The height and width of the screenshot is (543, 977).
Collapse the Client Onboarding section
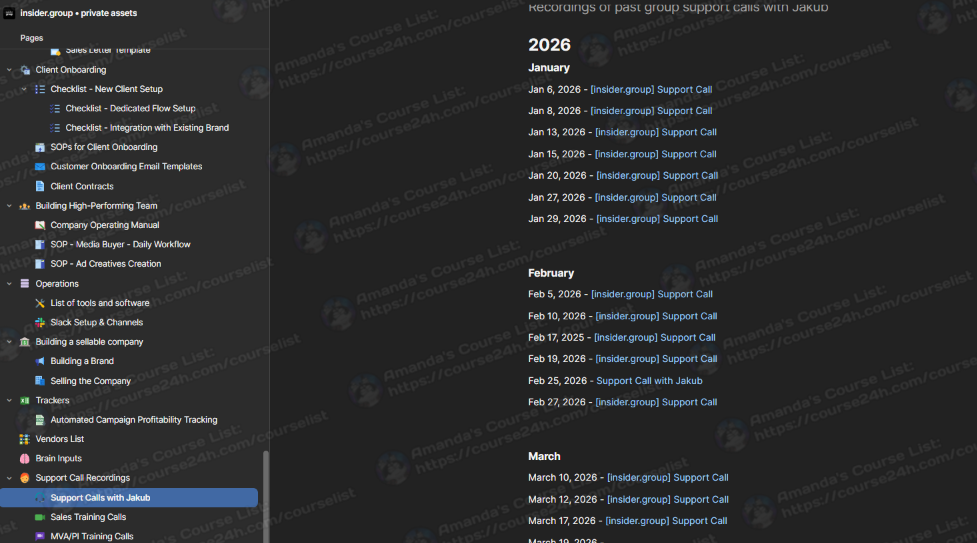(10, 70)
